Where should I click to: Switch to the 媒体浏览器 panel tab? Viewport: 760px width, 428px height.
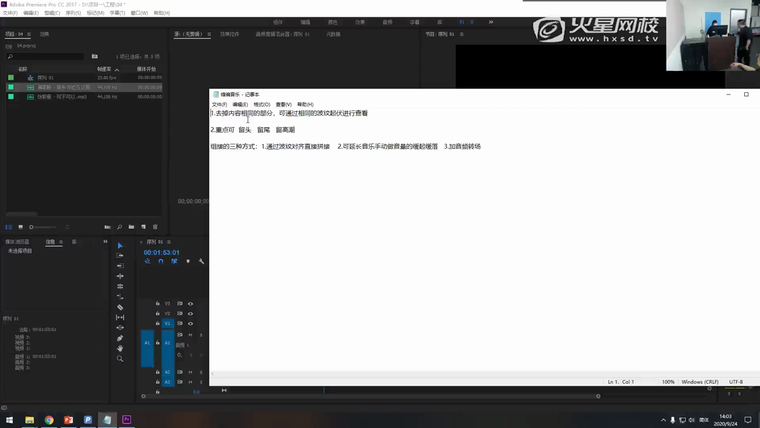pos(17,242)
